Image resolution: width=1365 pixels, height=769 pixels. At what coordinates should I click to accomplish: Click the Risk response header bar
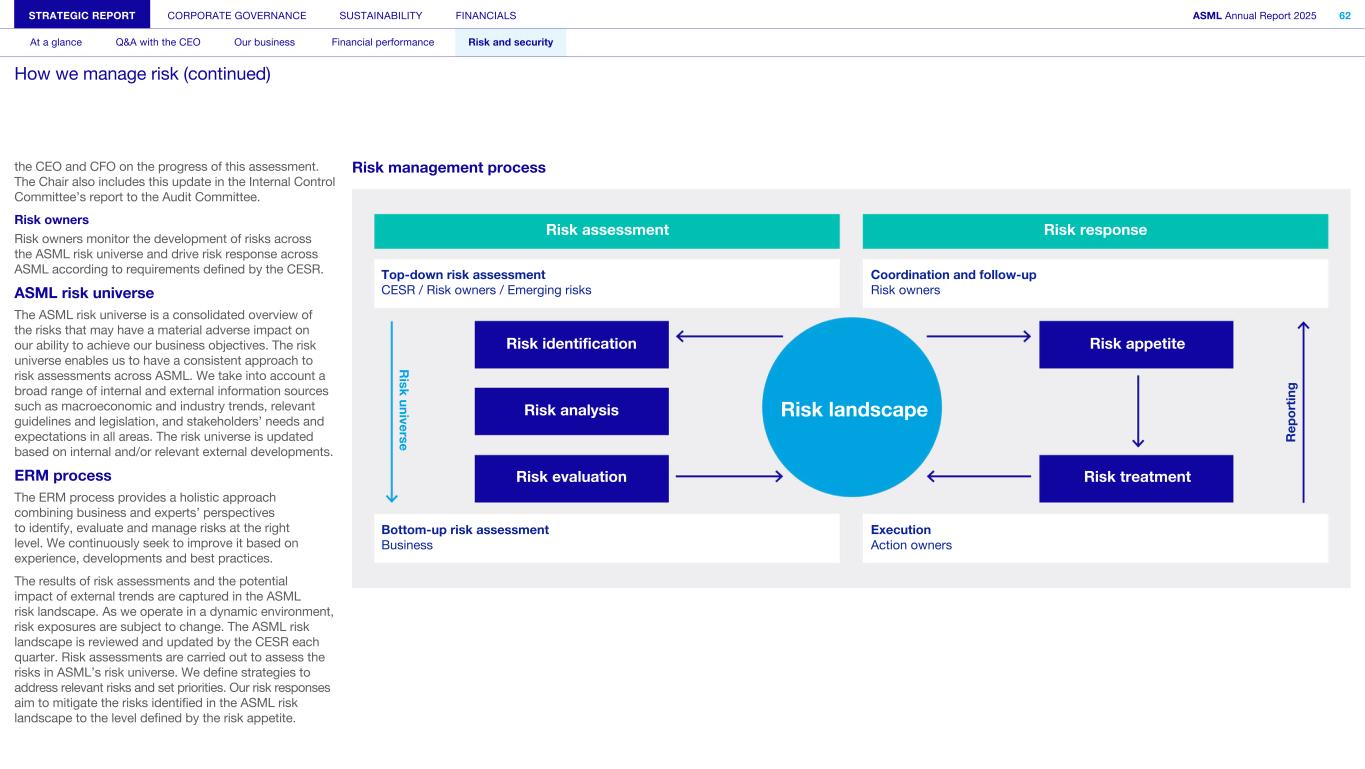(x=1095, y=231)
